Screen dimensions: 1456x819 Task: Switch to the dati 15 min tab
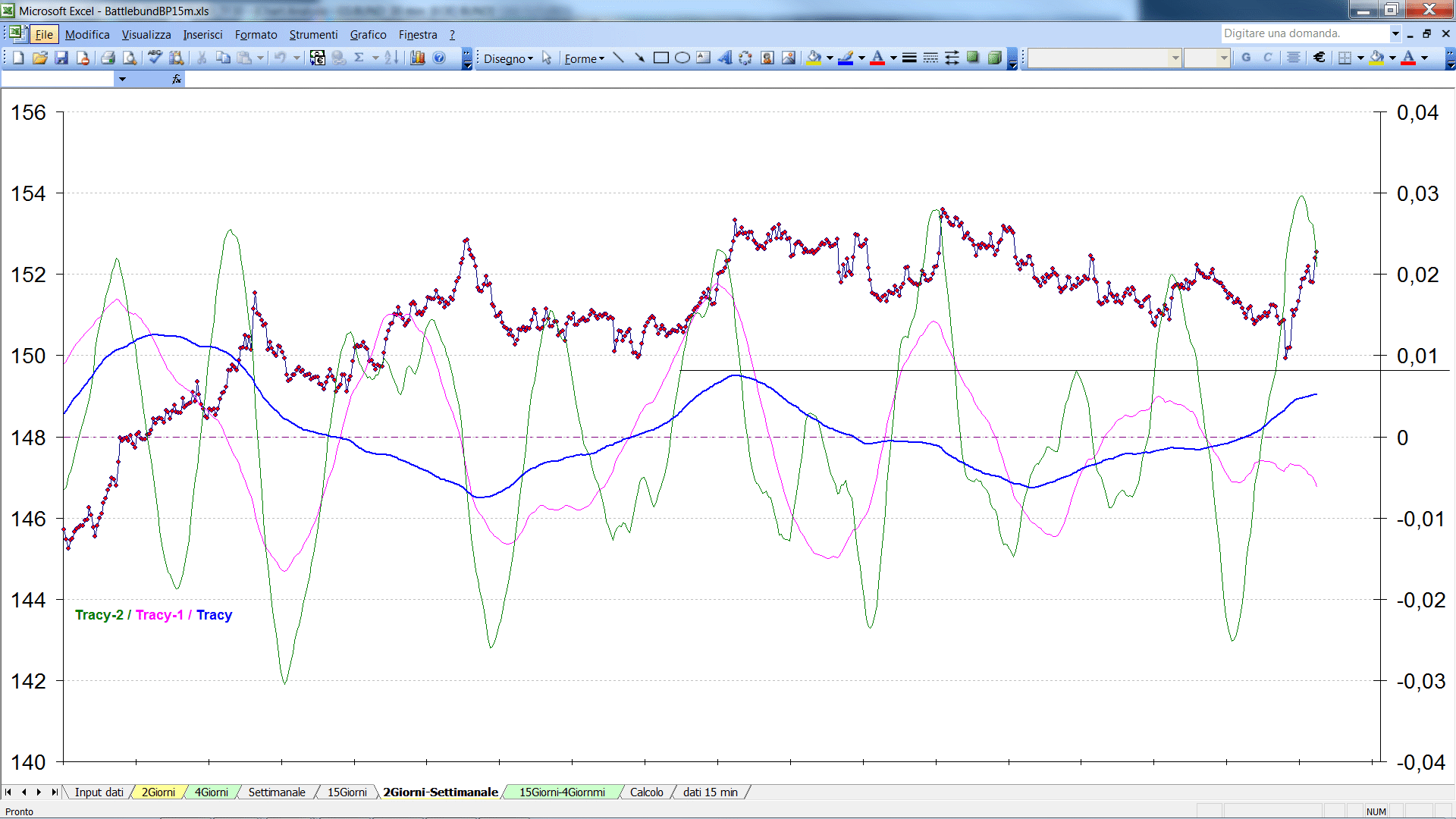coord(710,792)
